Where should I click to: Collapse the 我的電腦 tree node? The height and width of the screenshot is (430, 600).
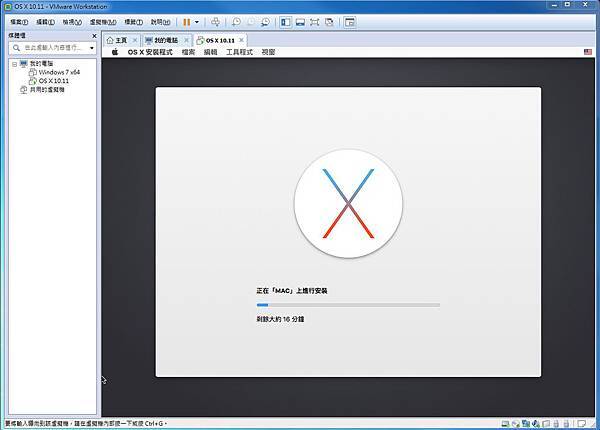pos(14,64)
